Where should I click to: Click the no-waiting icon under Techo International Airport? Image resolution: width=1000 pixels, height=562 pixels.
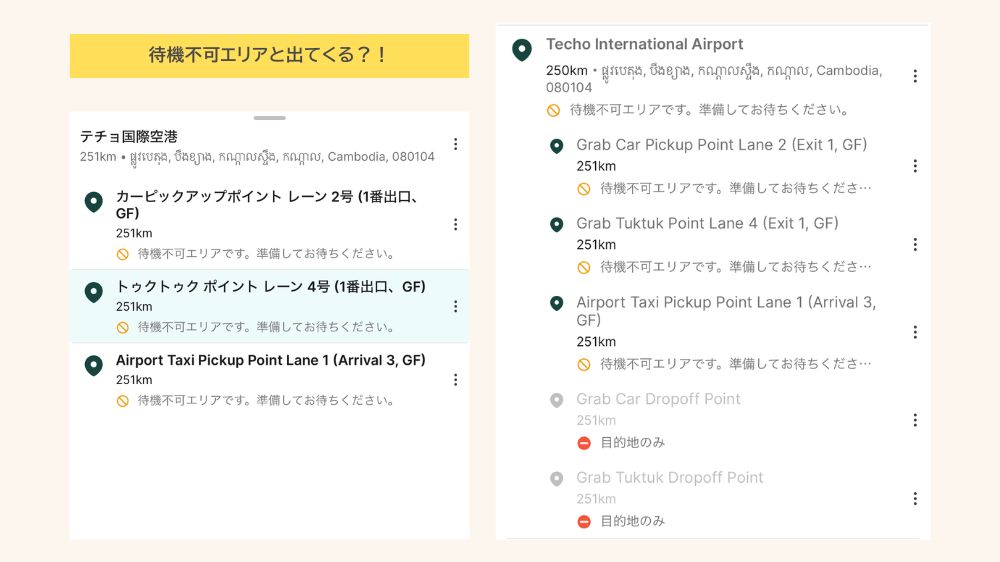coord(554,110)
